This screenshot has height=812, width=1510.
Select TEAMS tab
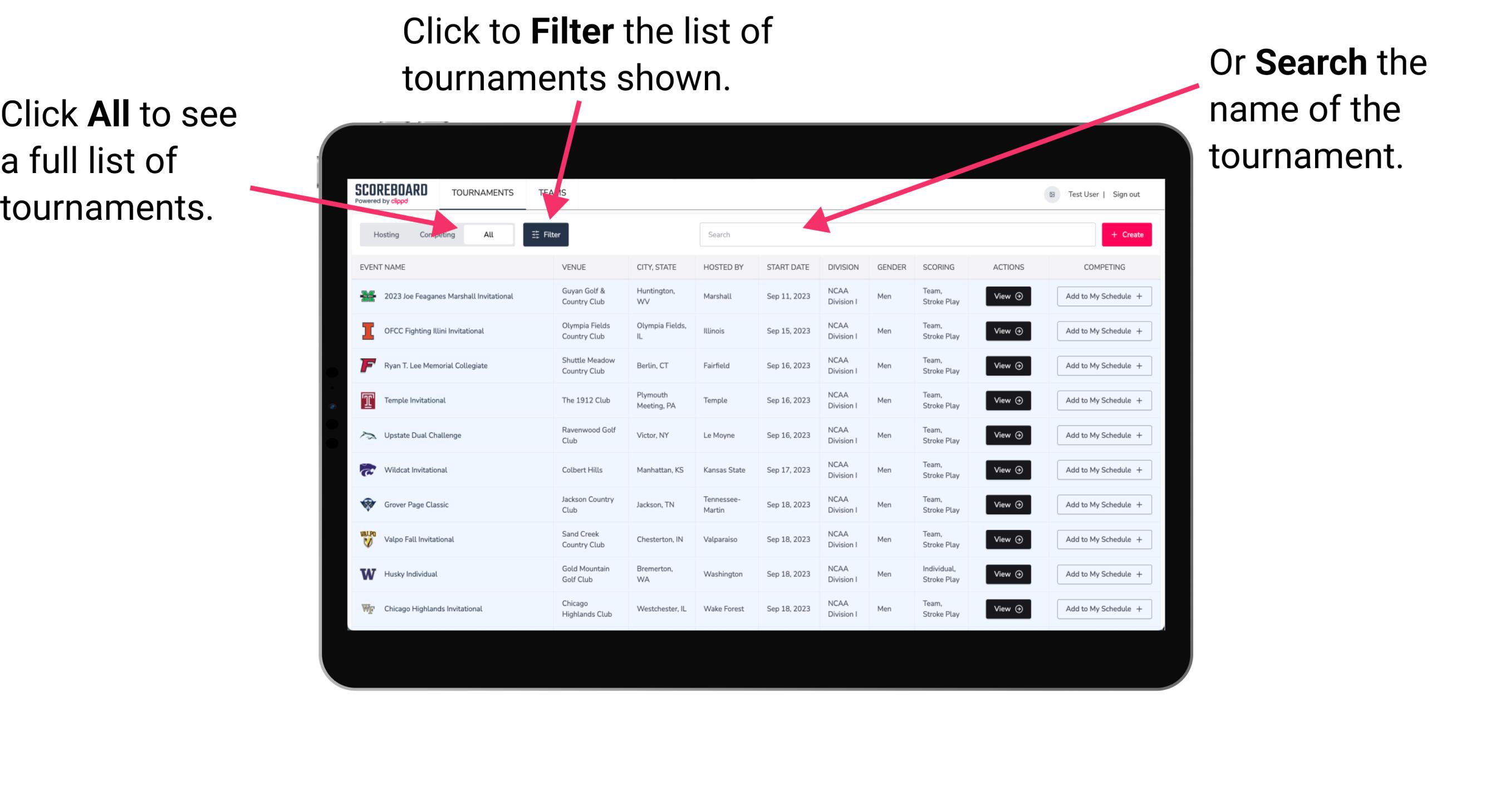[555, 192]
